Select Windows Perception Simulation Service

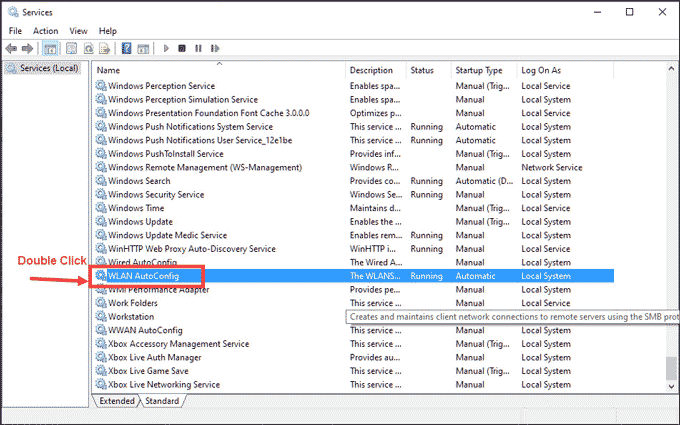[x=183, y=99]
